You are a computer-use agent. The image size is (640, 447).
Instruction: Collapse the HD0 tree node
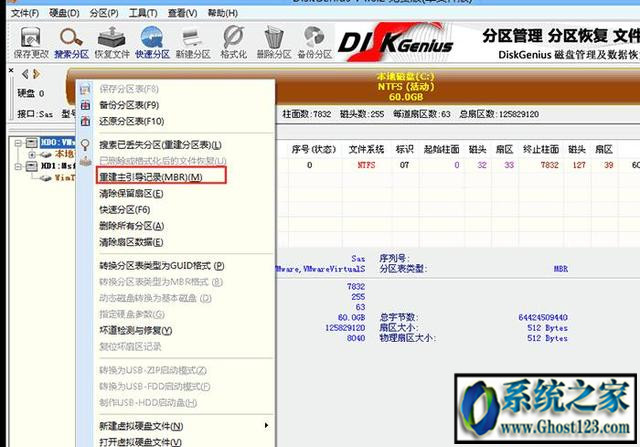coord(18,143)
